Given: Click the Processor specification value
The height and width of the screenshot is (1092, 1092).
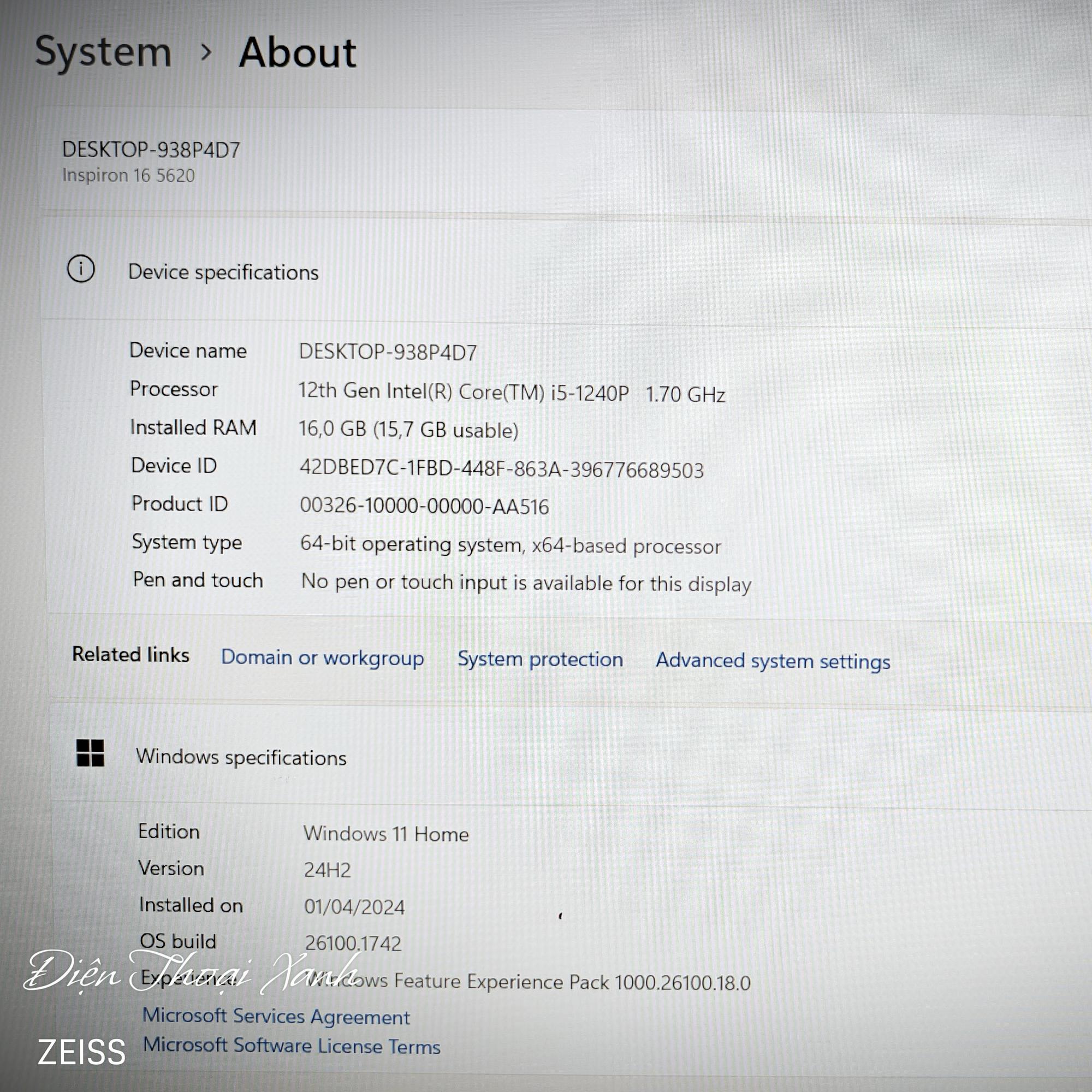Looking at the screenshot, I should click(512, 392).
